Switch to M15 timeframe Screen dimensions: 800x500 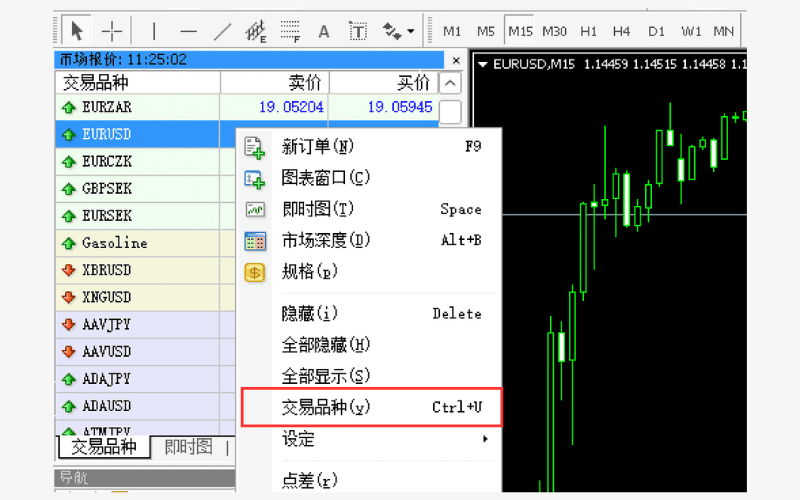coord(520,32)
